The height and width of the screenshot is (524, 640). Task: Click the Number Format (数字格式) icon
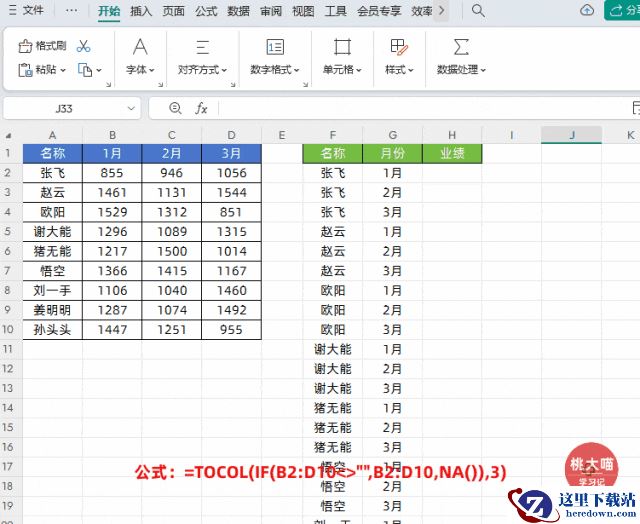click(274, 47)
